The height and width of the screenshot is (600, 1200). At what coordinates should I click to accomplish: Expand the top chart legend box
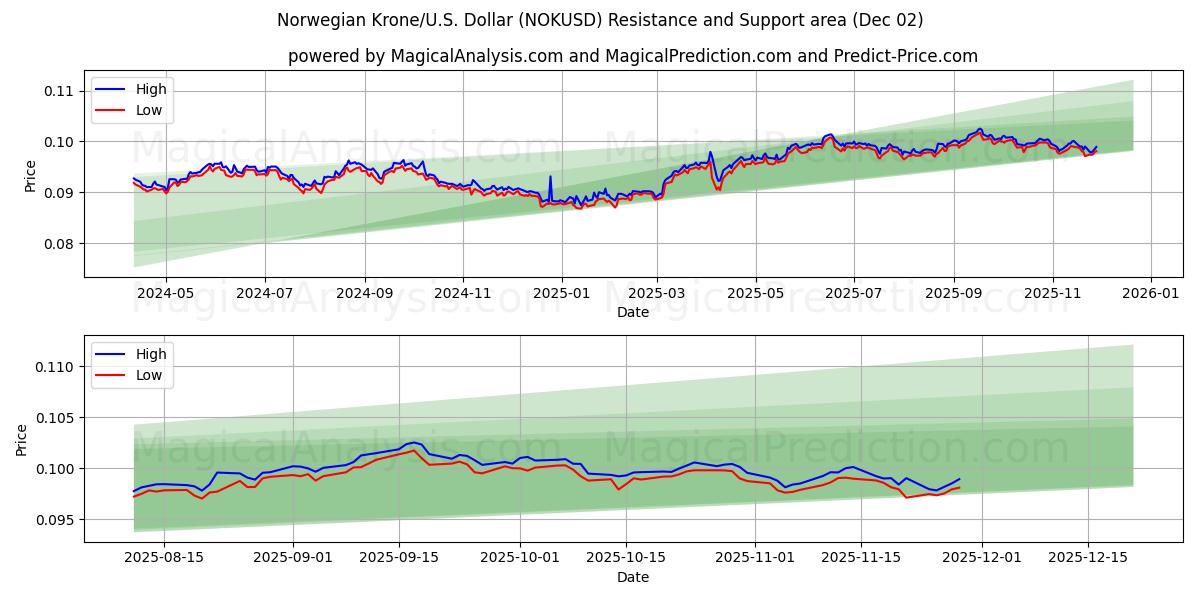[x=134, y=99]
